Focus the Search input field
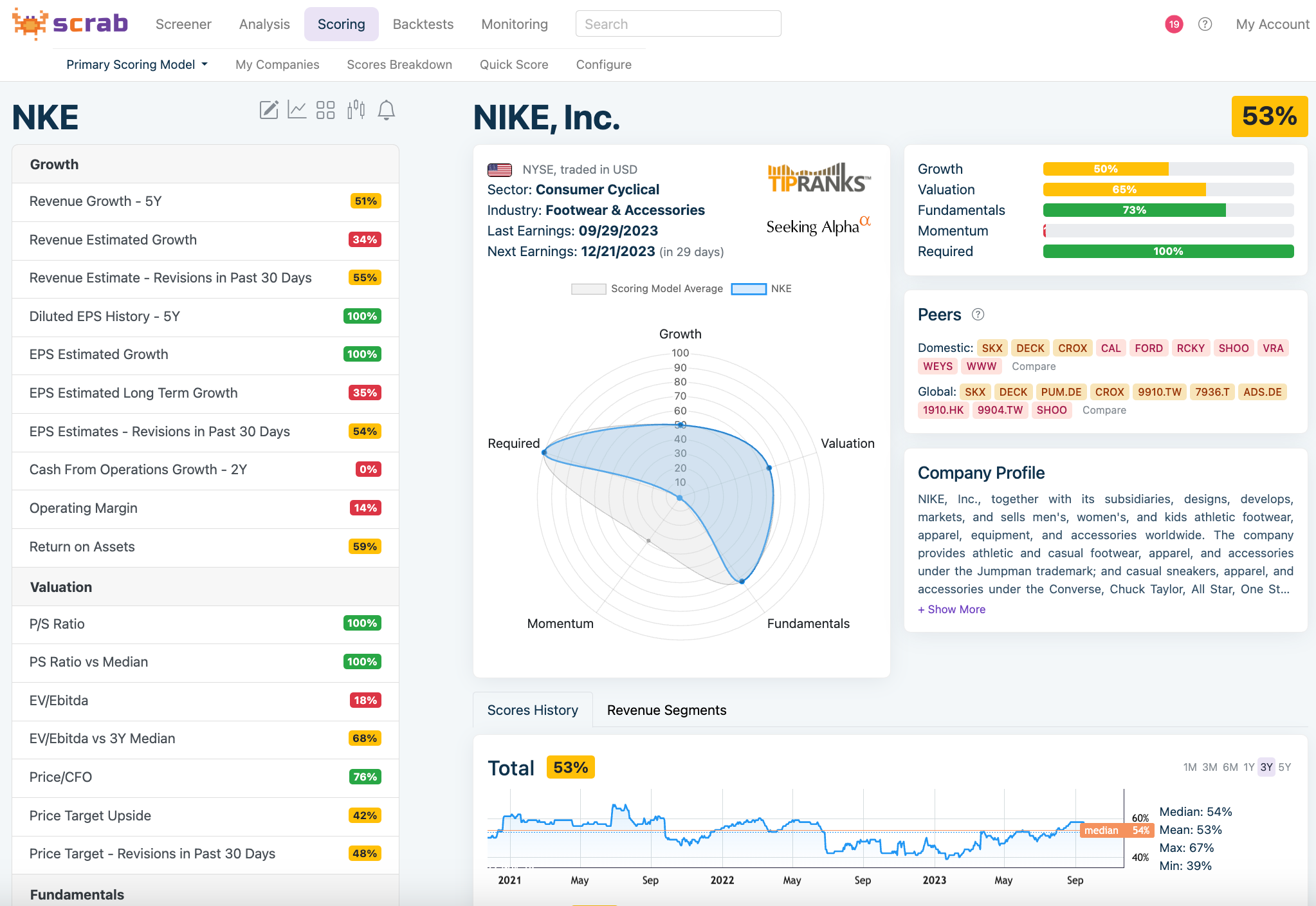 [x=678, y=24]
